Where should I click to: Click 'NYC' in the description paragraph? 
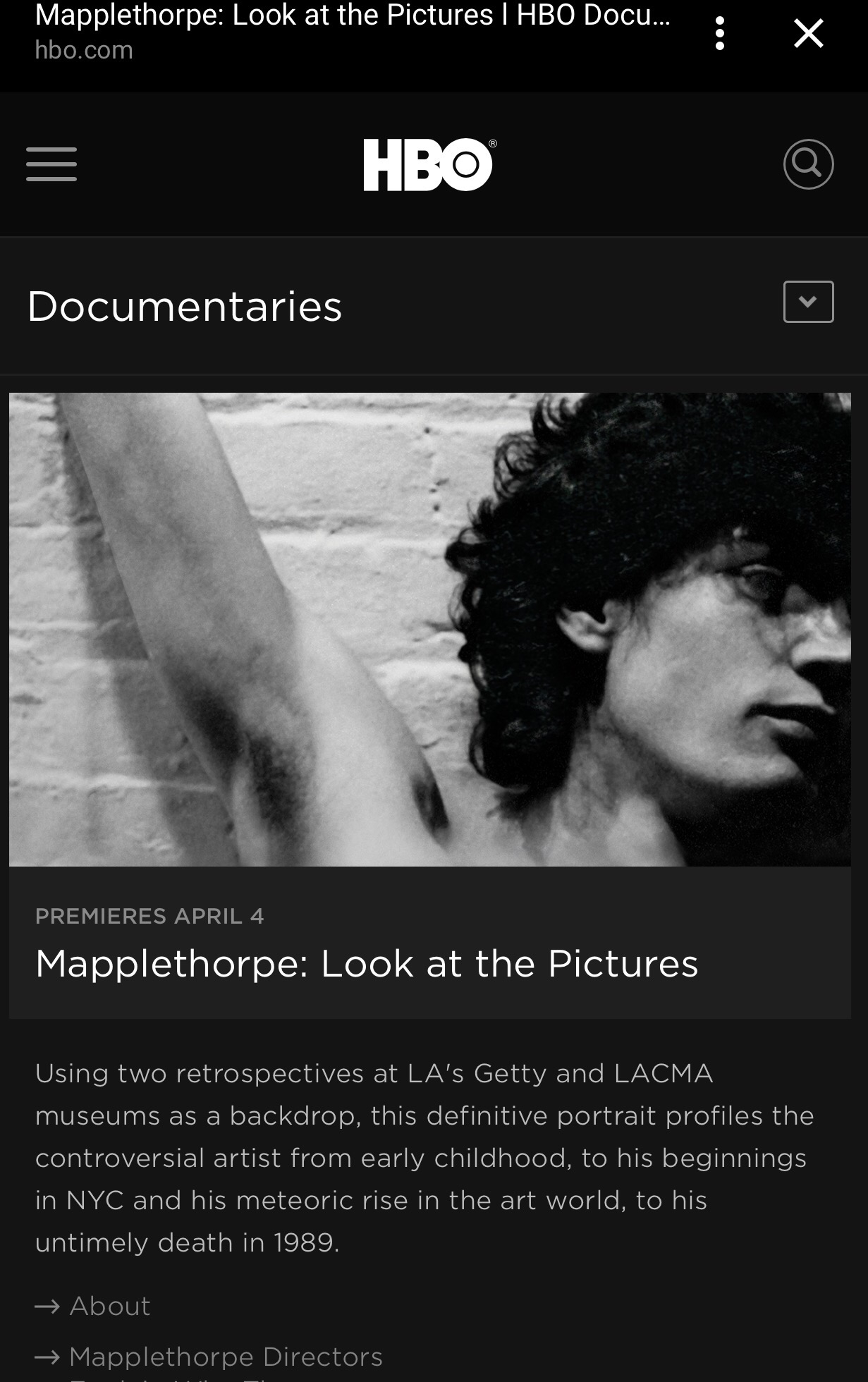coord(94,1201)
